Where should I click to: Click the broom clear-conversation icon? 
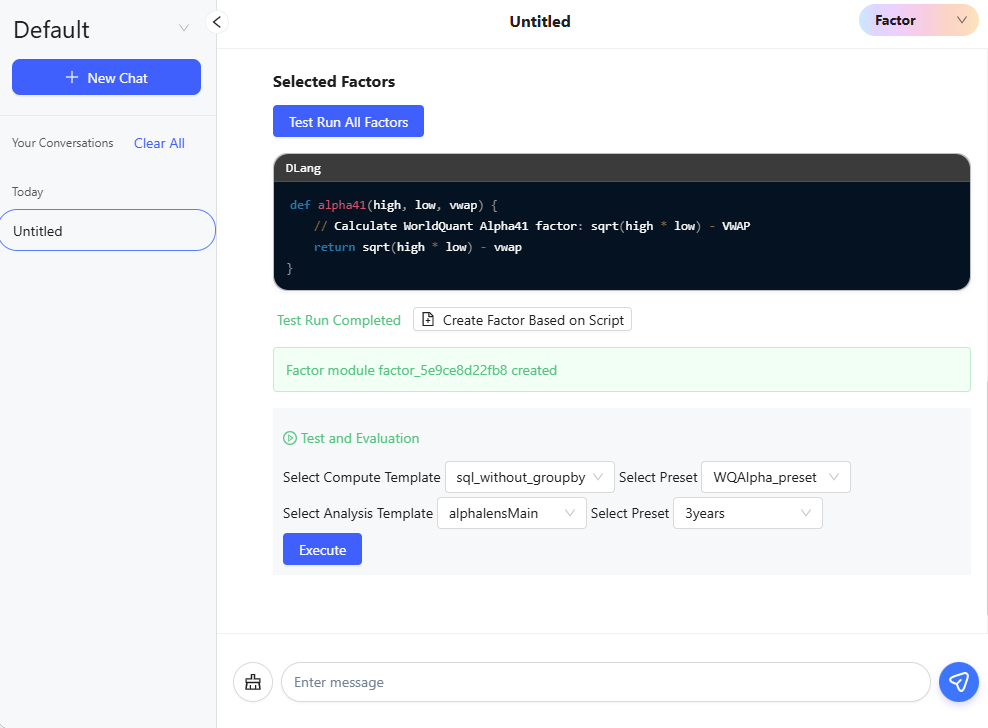(x=252, y=682)
